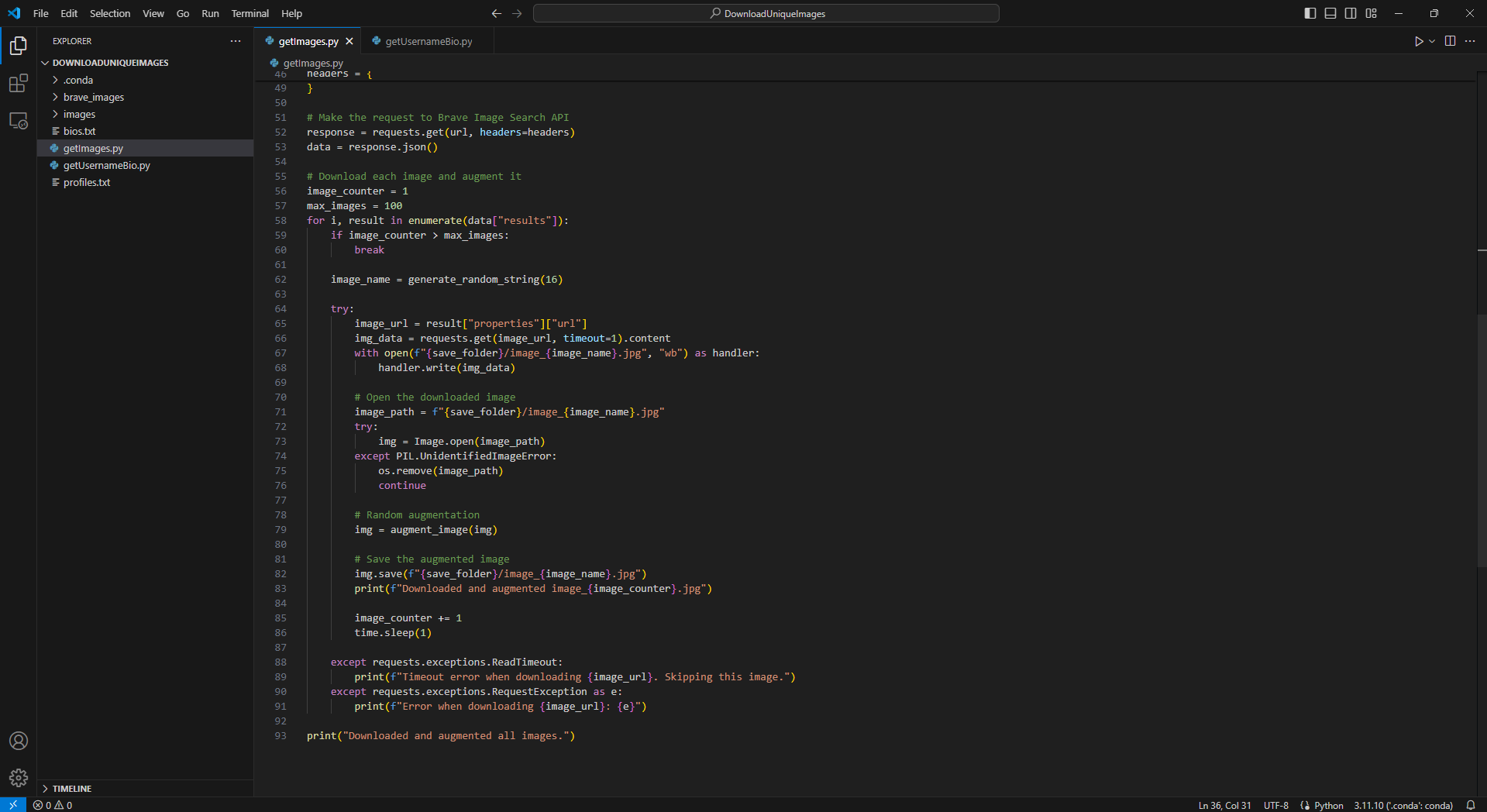Open Customize Layout options
Viewport: 1487px width, 812px height.
(x=1372, y=13)
